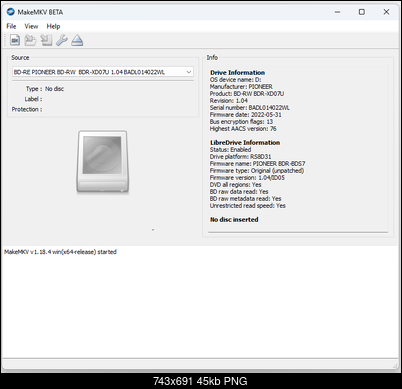Click the 'Drive platform: RS8D31' line
The image size is (402, 389).
240,157
